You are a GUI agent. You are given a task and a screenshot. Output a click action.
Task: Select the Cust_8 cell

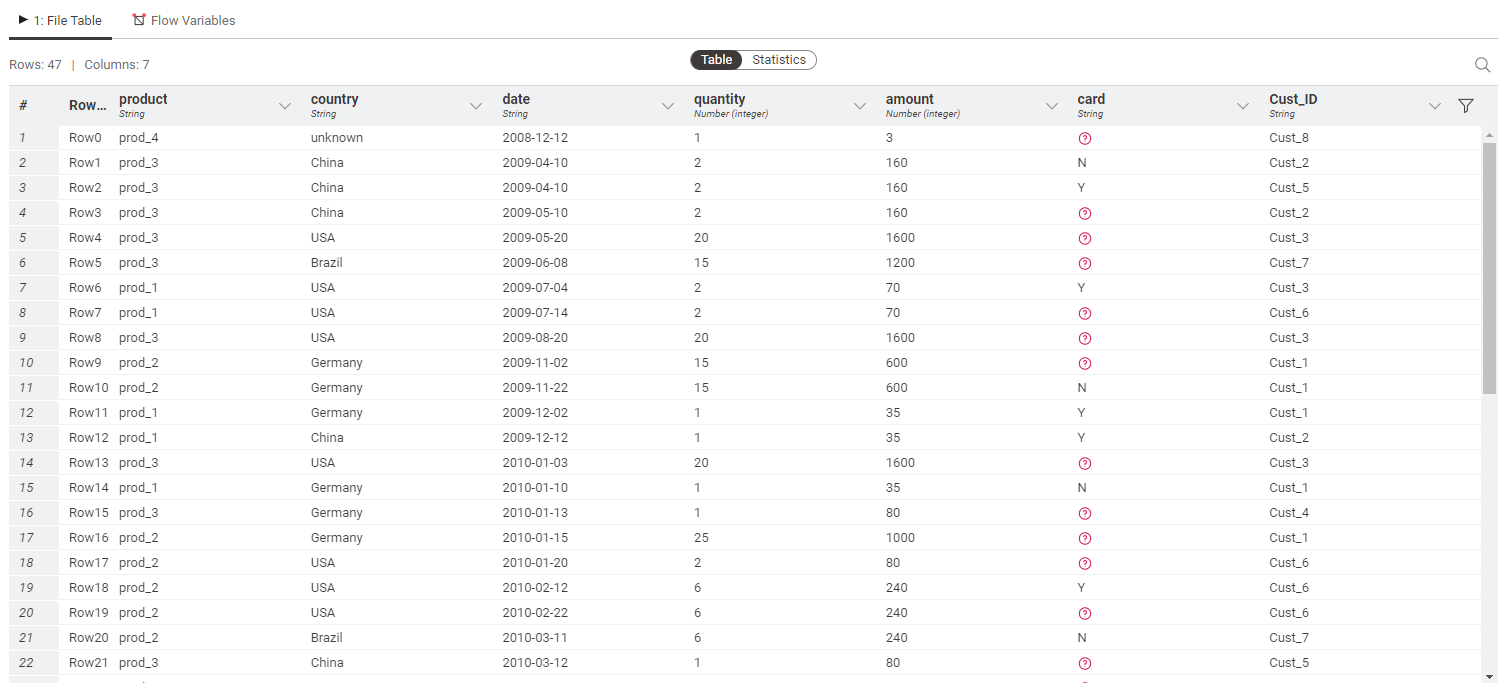[1289, 138]
